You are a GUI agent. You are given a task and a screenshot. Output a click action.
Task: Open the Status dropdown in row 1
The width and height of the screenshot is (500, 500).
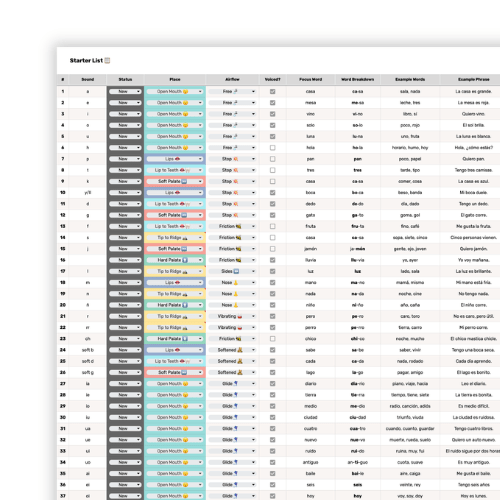coord(125,91)
